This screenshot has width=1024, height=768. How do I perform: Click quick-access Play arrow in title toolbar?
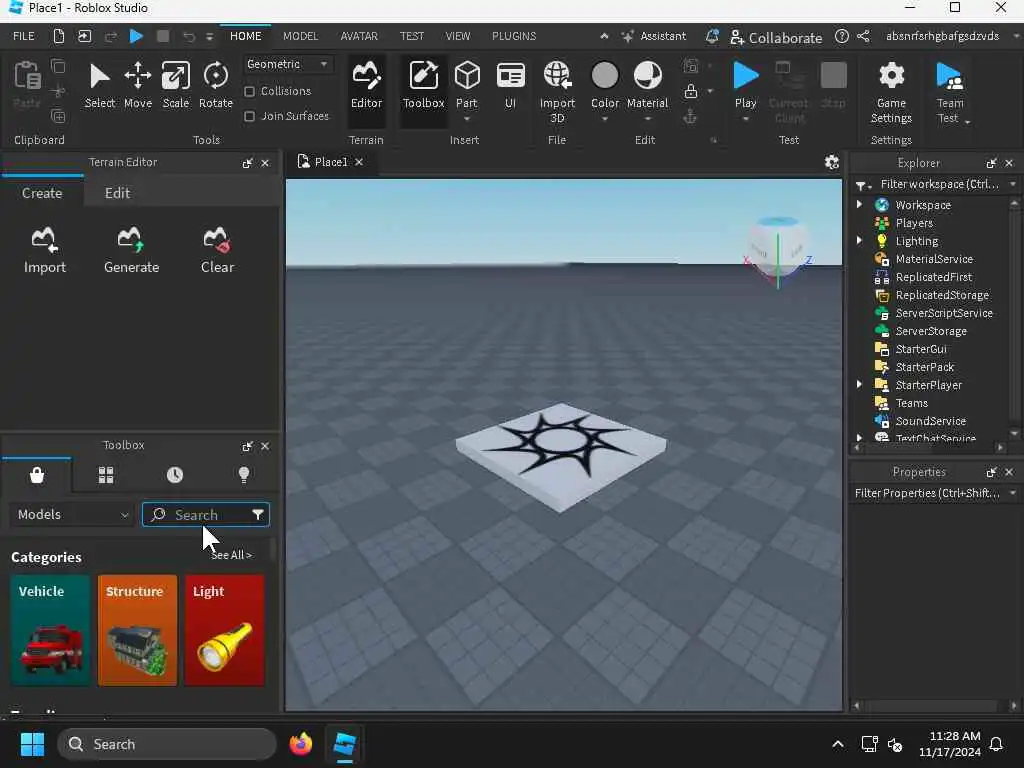coord(136,37)
